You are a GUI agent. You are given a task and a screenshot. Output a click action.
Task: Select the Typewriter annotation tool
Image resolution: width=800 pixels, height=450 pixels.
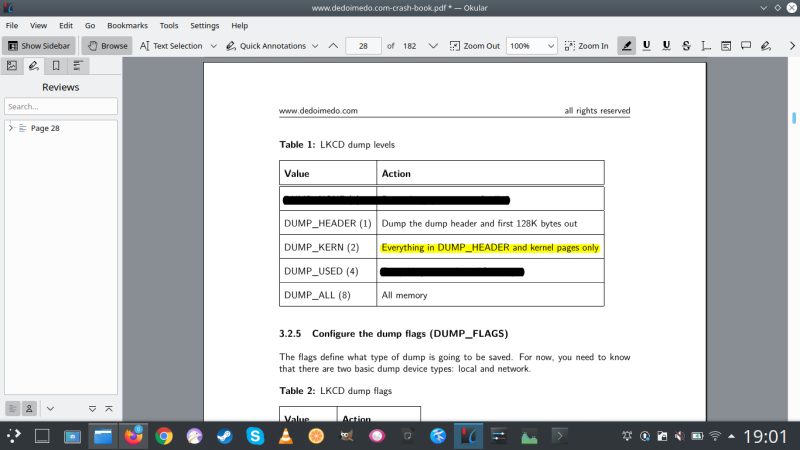tap(706, 46)
